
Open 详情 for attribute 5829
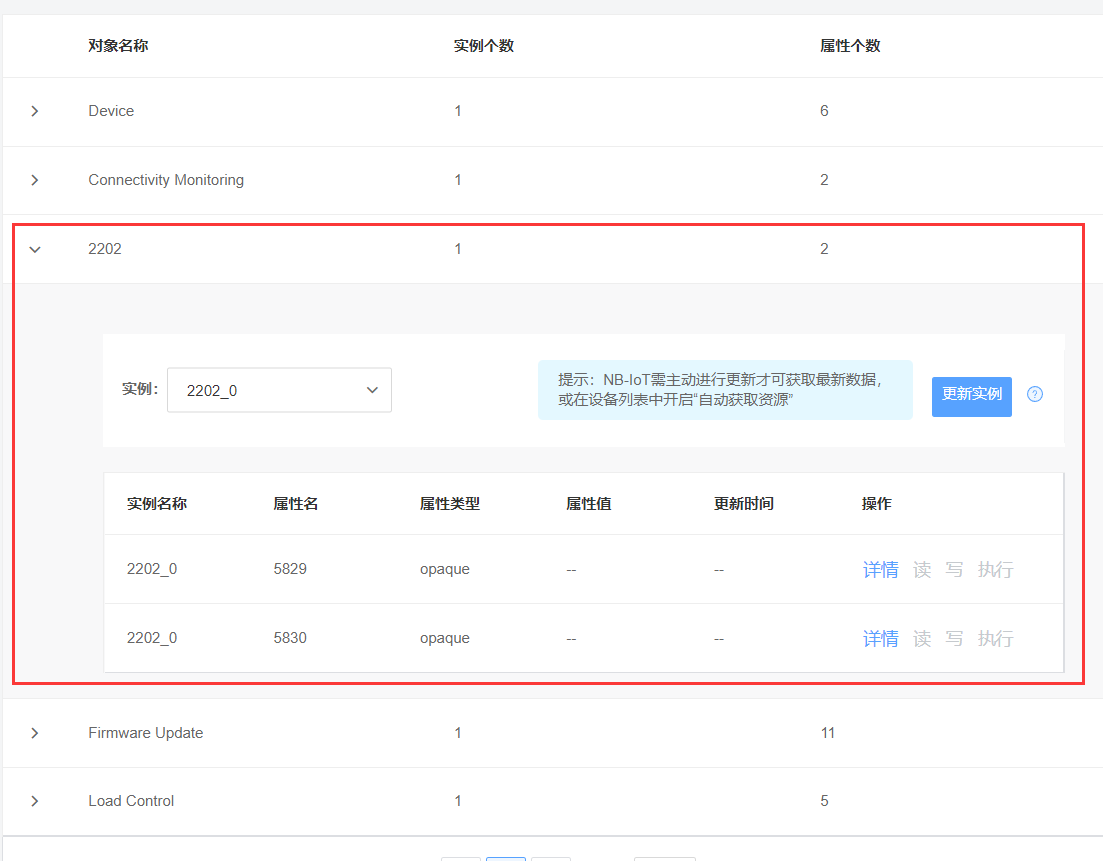pyautogui.click(x=880, y=570)
